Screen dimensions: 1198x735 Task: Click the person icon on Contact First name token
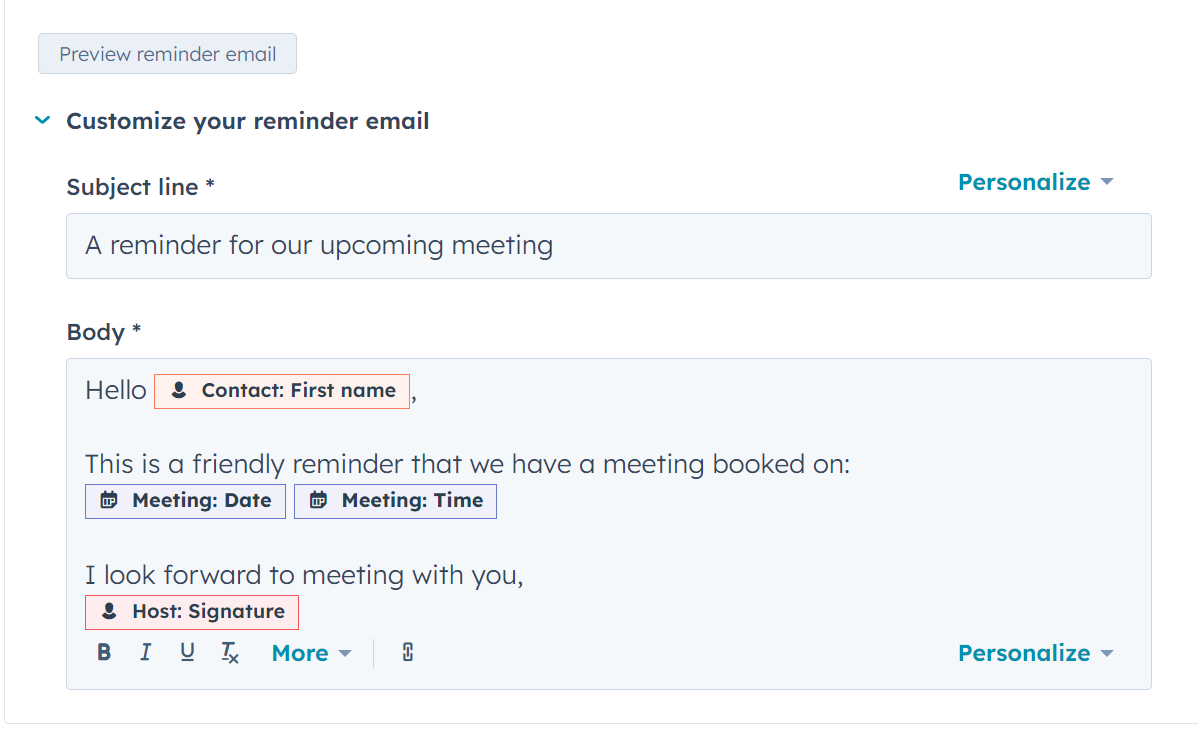pos(178,390)
